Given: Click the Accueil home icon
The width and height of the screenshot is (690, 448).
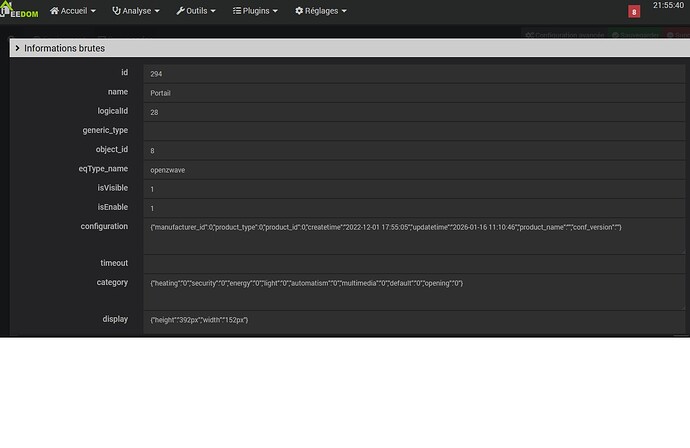Looking at the screenshot, I should tap(54, 11).
